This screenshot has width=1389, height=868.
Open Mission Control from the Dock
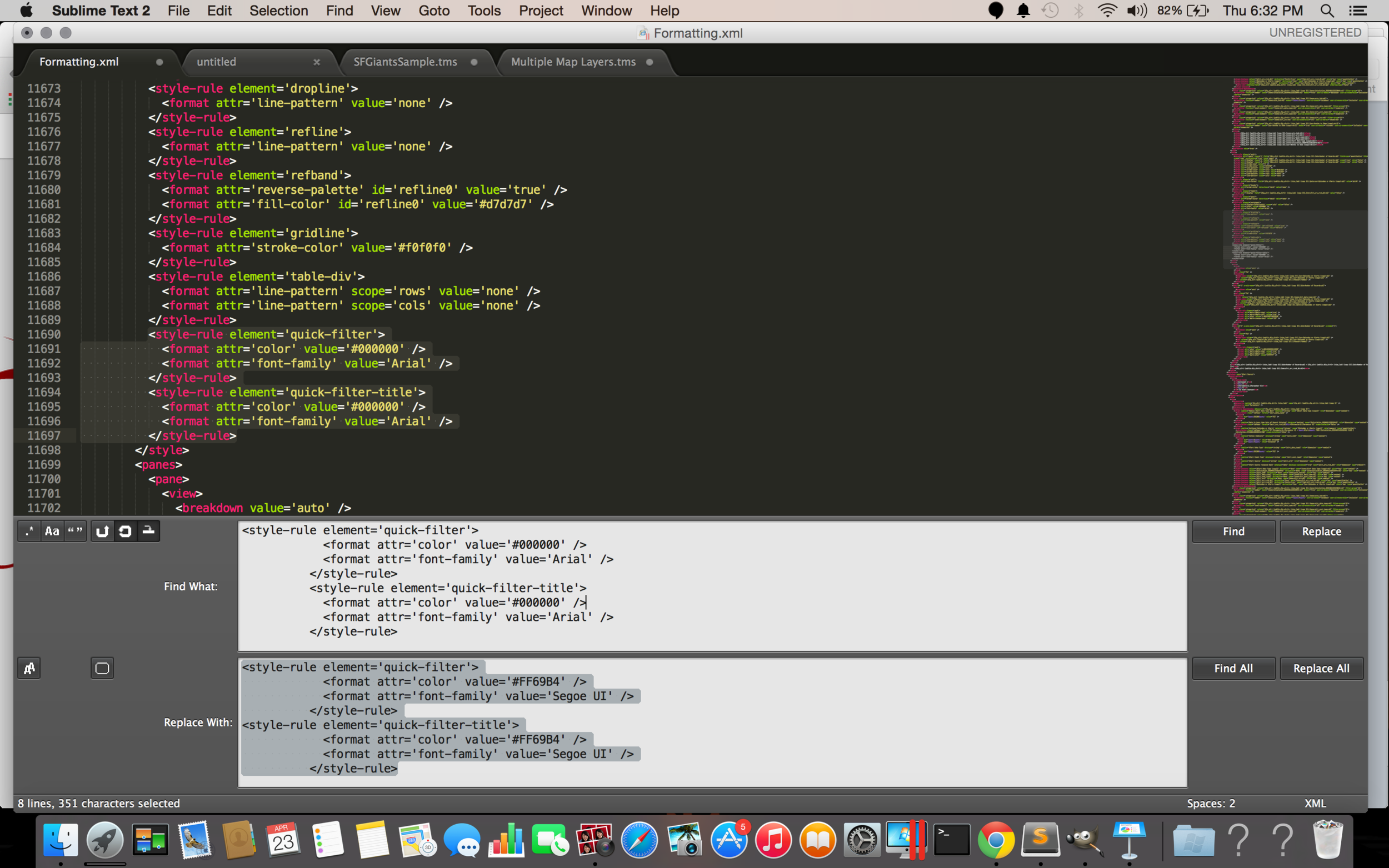tap(150, 840)
